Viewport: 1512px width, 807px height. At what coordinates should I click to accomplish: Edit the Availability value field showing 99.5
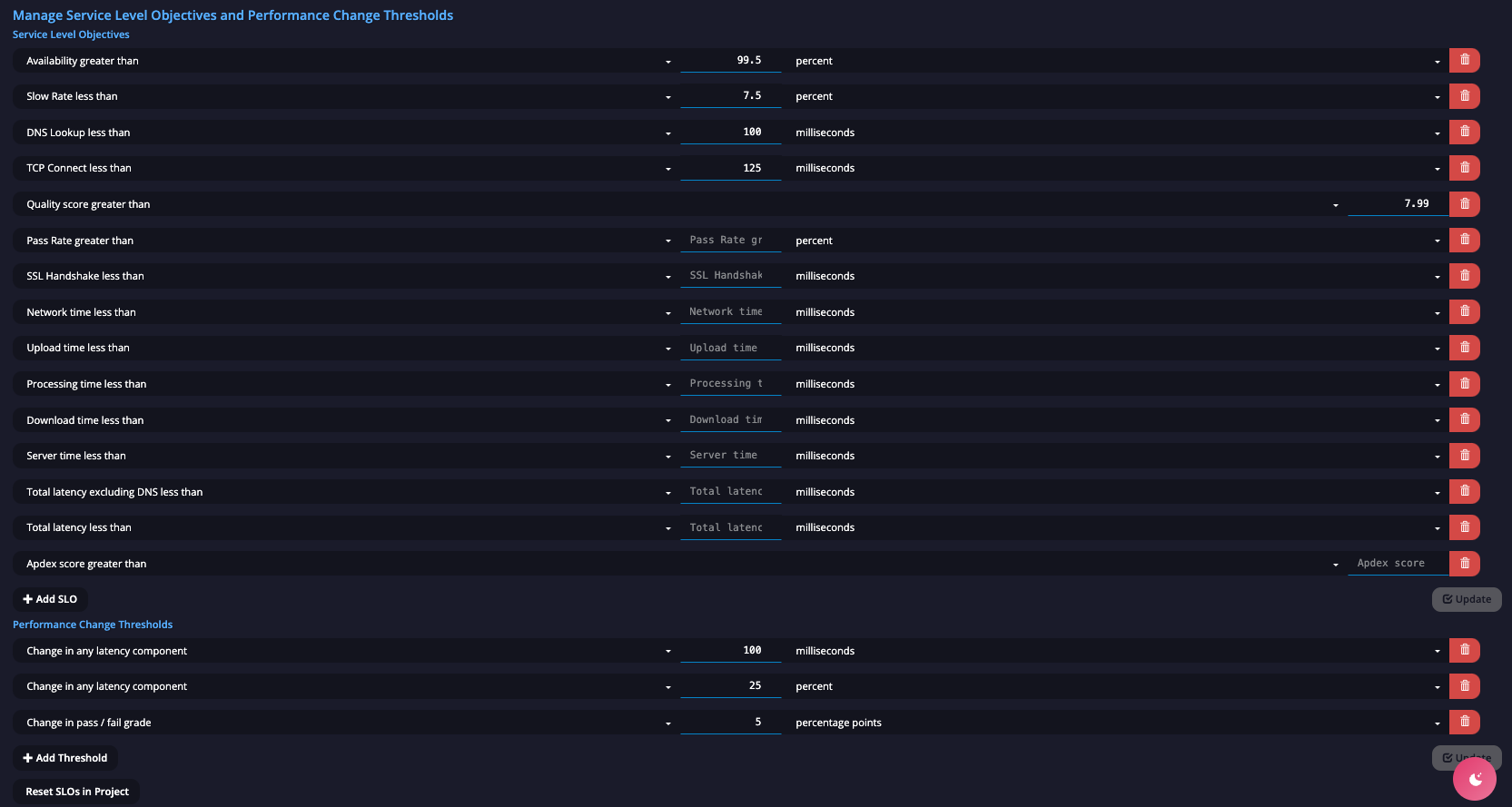(730, 60)
